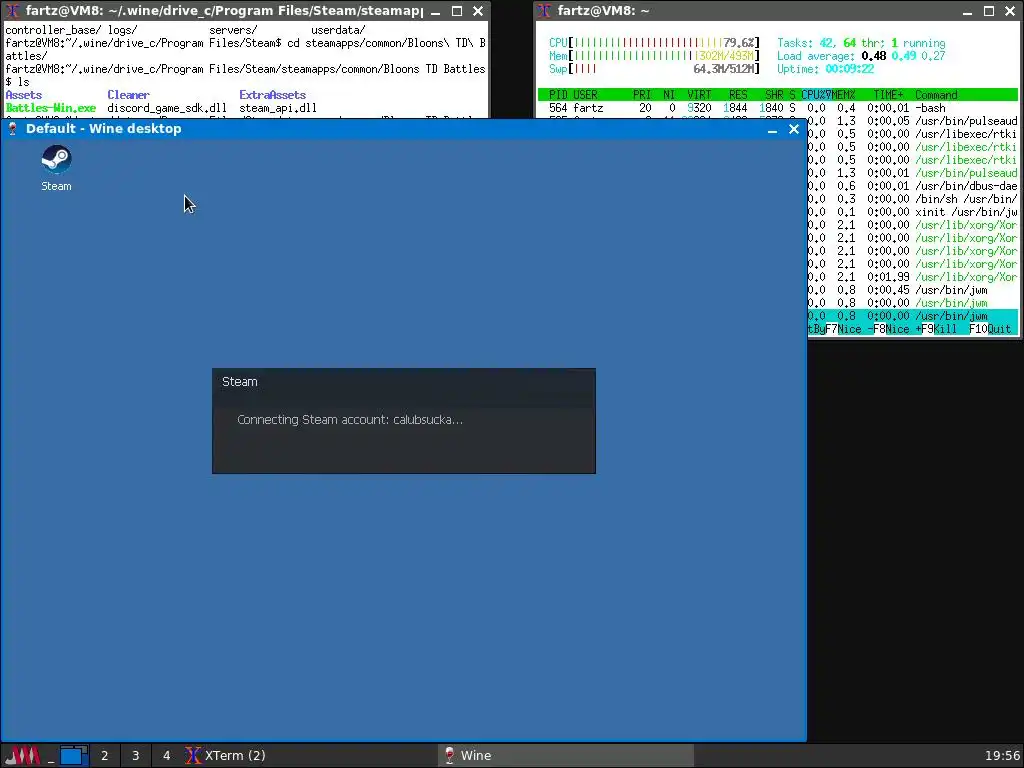Close the Steam-path terminal window
Screen dimensions: 1024x768
click(x=478, y=11)
